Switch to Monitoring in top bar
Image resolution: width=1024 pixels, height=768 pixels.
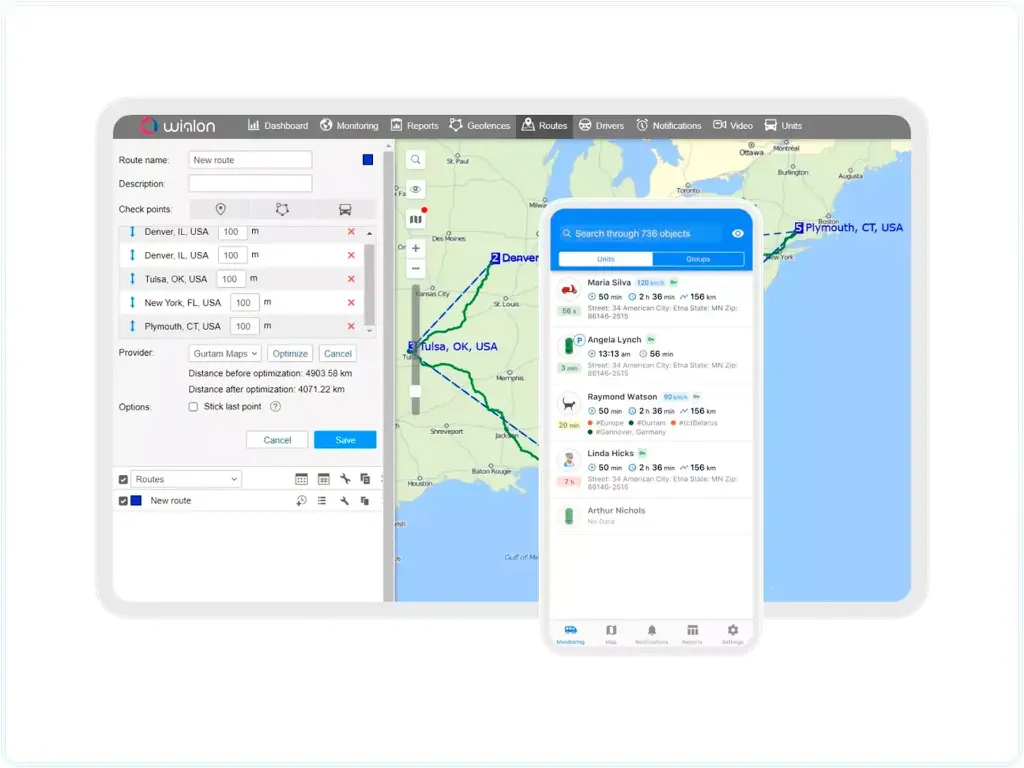point(349,125)
